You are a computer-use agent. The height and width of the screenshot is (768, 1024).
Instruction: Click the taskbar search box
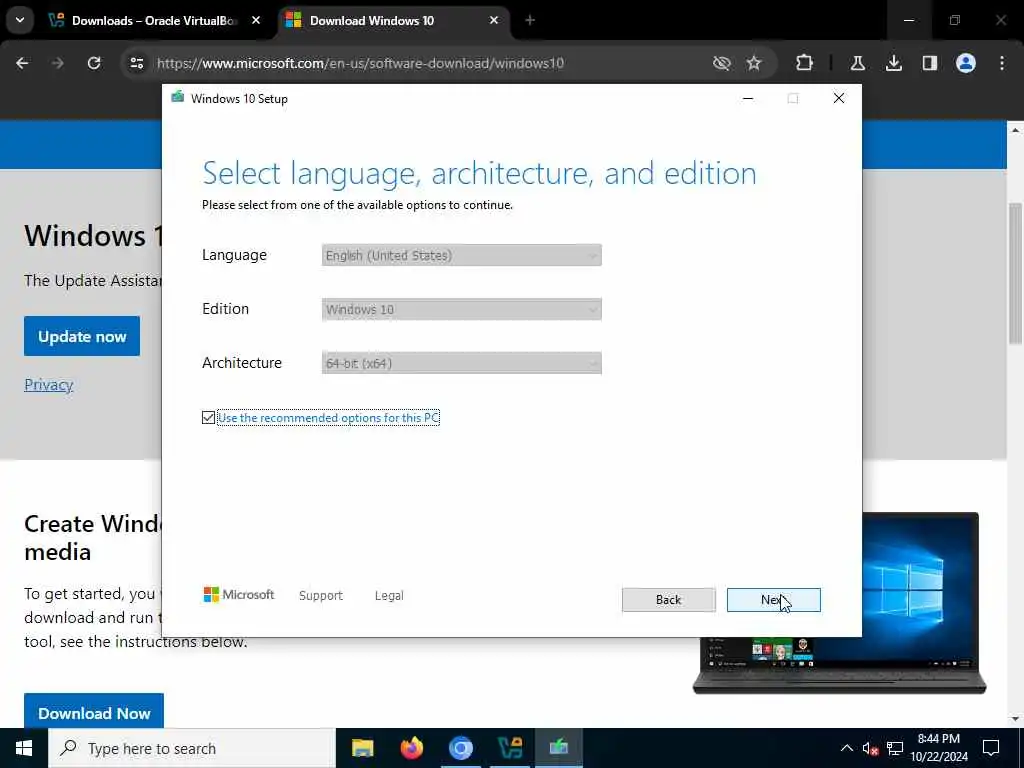192,748
